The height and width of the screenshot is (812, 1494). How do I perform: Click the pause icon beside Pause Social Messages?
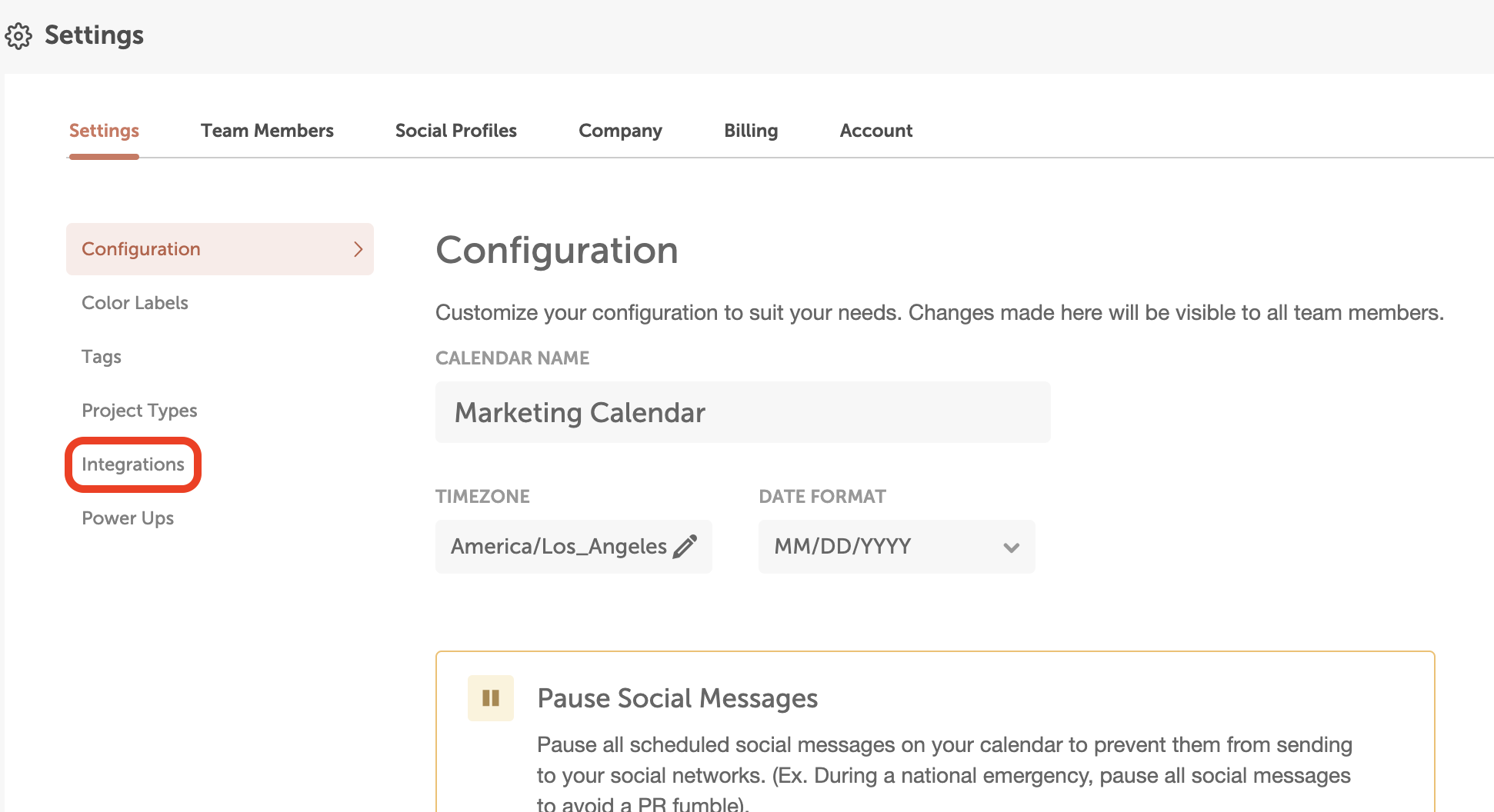(491, 697)
